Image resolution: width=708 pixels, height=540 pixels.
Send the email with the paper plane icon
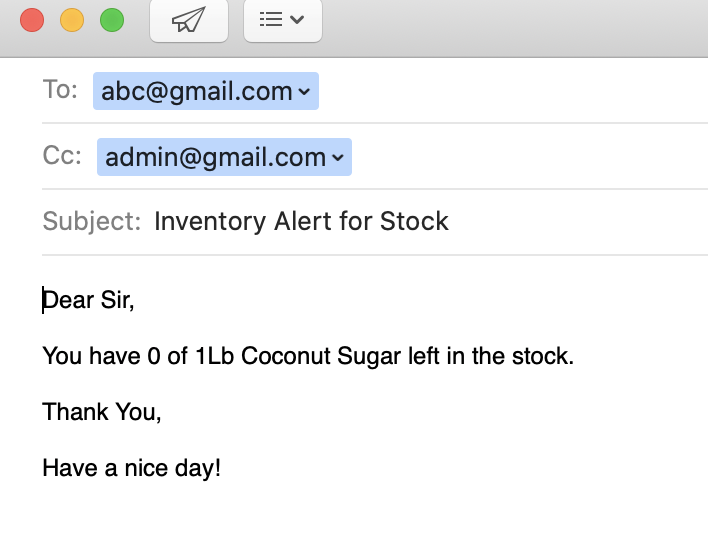(189, 20)
